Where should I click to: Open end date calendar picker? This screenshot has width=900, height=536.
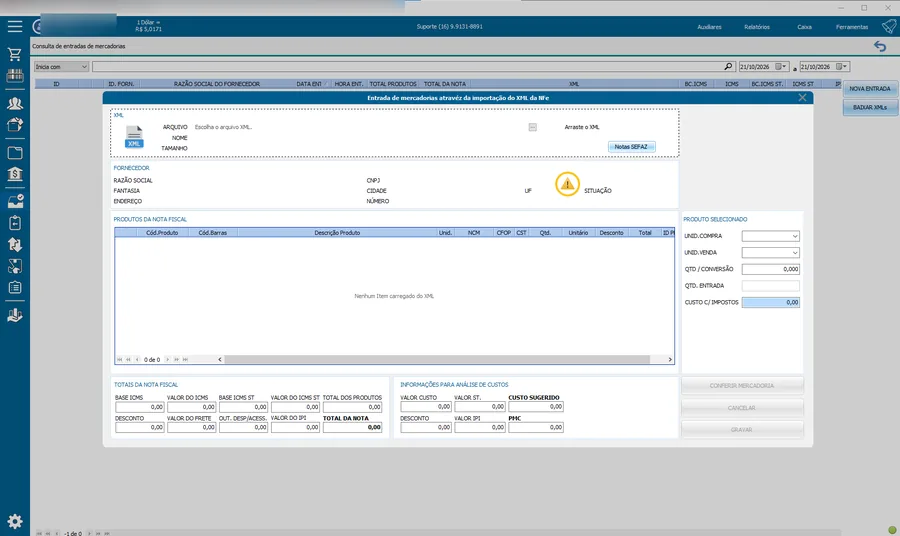(841, 67)
